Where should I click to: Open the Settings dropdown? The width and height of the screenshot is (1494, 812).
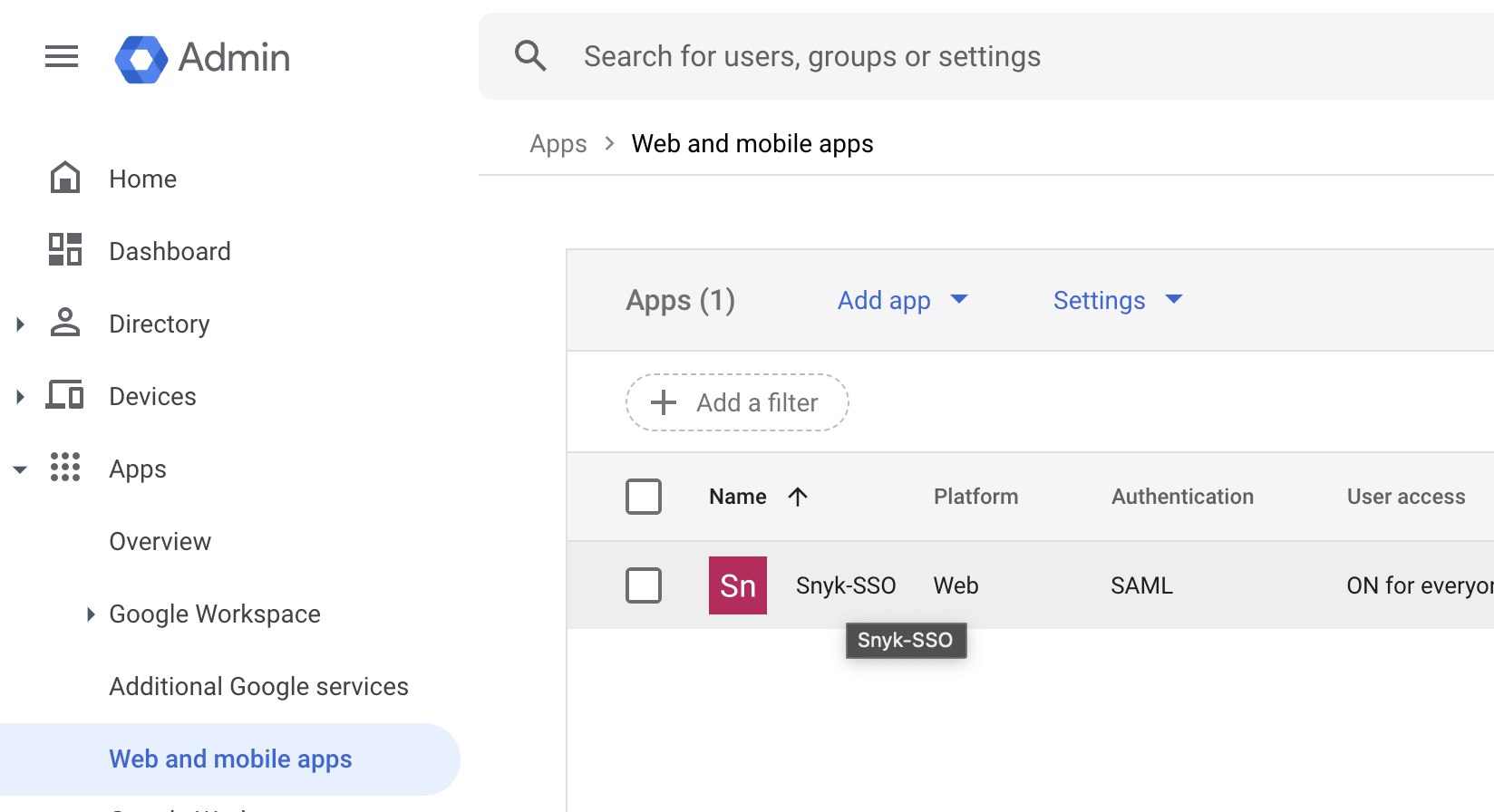tap(1119, 300)
